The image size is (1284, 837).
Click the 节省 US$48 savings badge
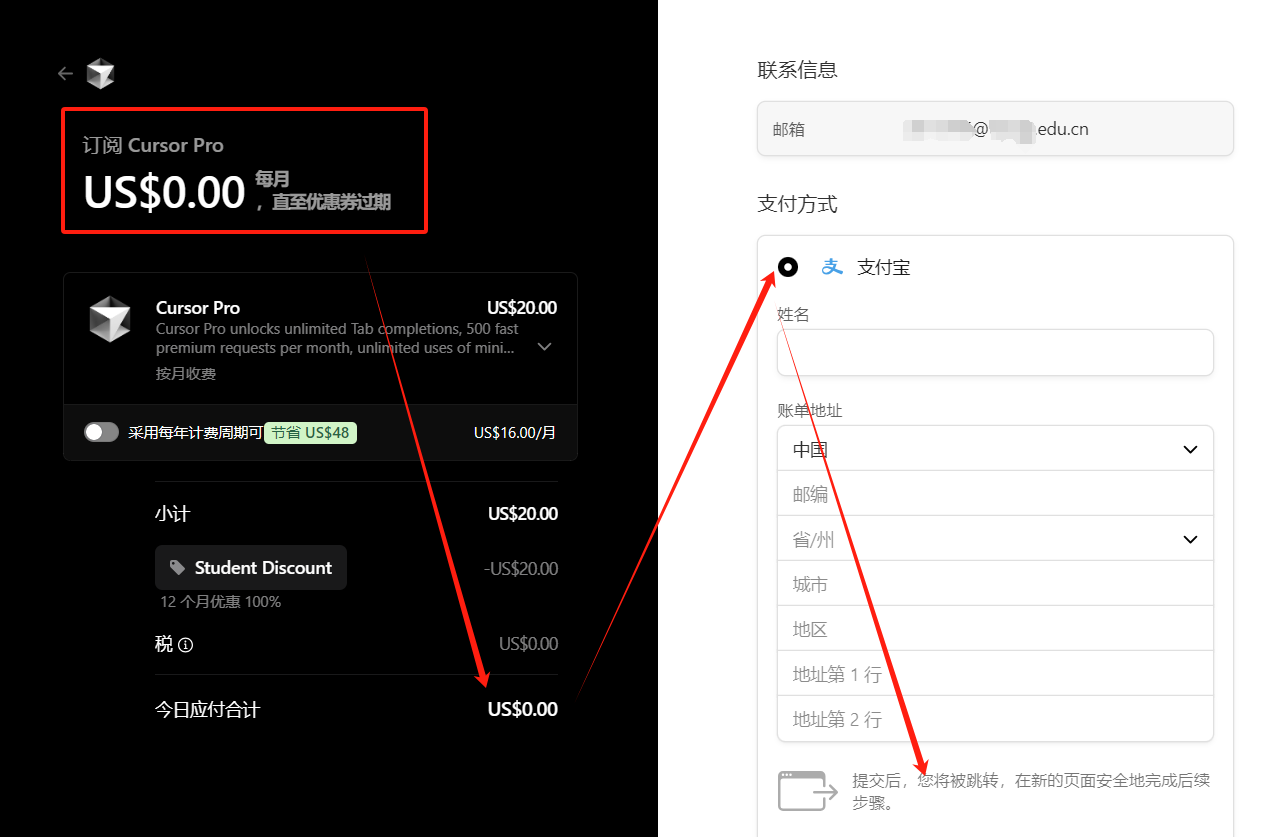311,432
